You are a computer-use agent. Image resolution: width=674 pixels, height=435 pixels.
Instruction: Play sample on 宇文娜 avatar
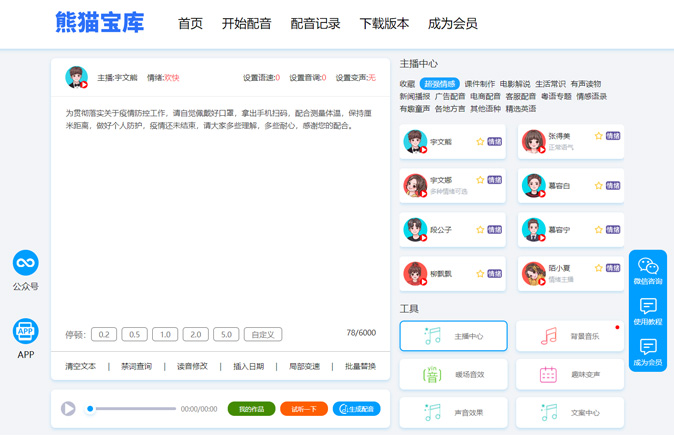click(423, 193)
